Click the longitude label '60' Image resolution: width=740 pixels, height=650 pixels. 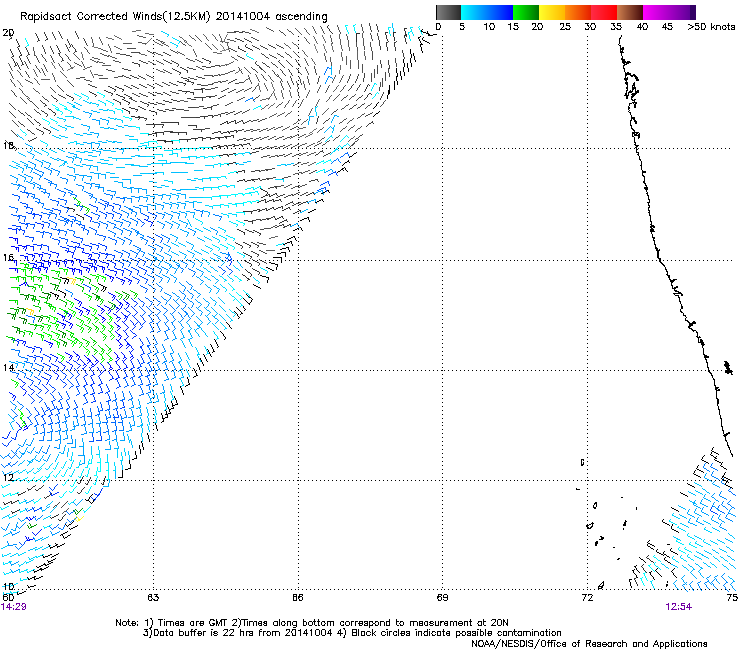(x=8, y=598)
